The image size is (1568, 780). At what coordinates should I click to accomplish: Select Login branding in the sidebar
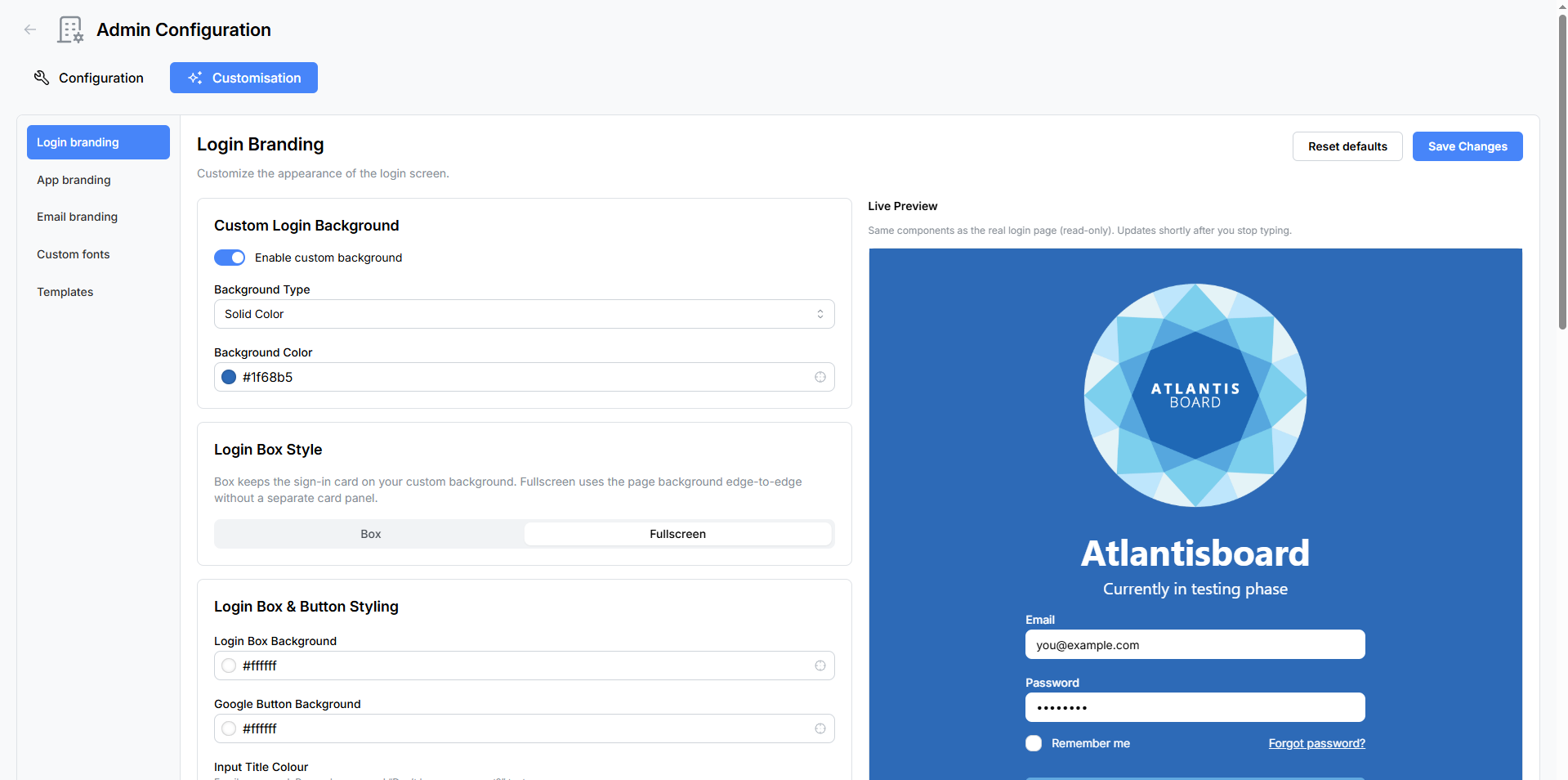(98, 142)
